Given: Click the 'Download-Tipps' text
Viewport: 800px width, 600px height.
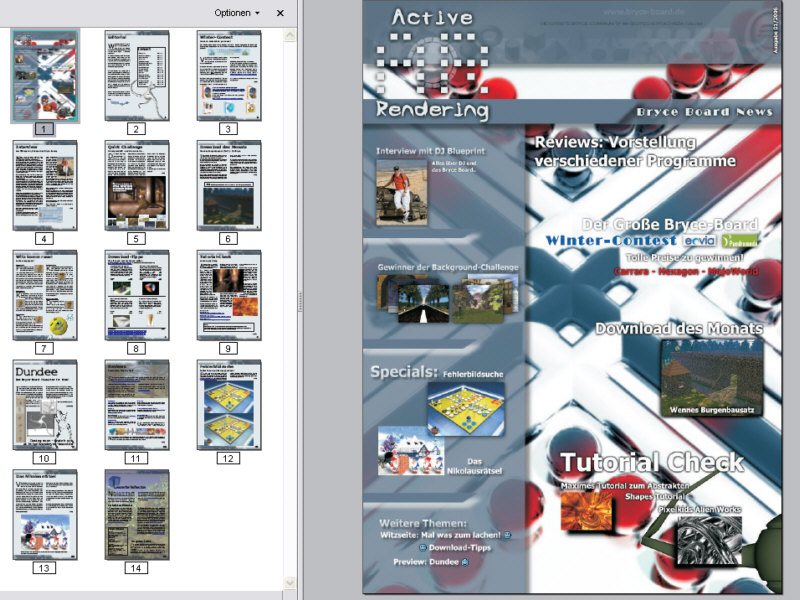Looking at the screenshot, I should click(x=460, y=547).
